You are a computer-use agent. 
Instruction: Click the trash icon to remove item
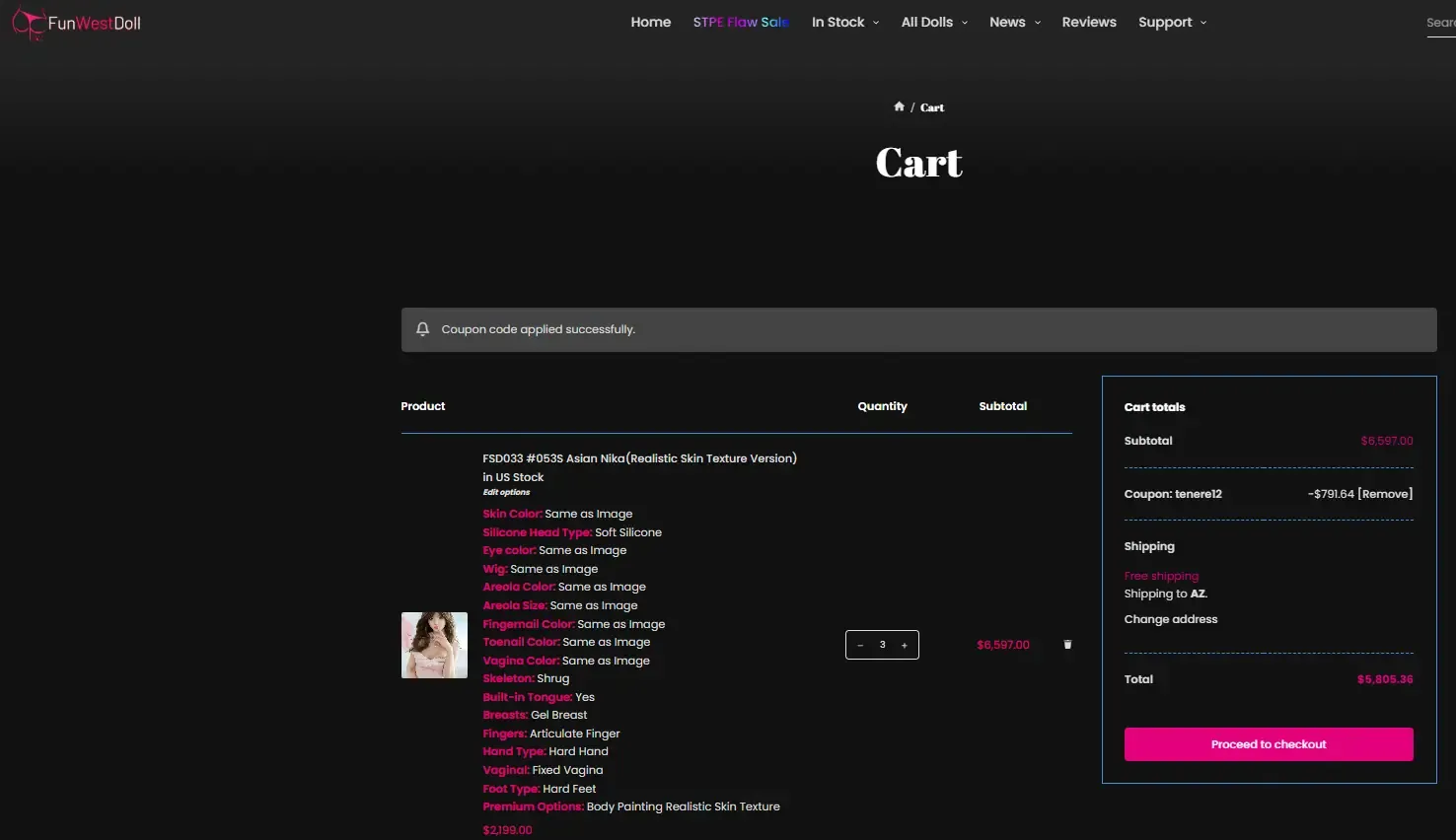(1067, 645)
